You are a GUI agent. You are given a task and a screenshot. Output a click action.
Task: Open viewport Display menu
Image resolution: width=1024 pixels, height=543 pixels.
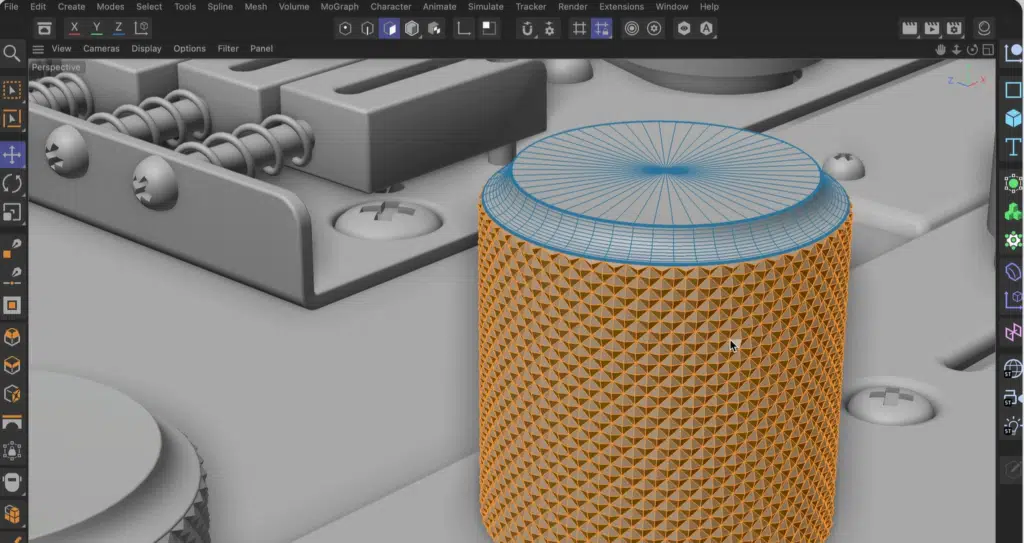click(146, 48)
